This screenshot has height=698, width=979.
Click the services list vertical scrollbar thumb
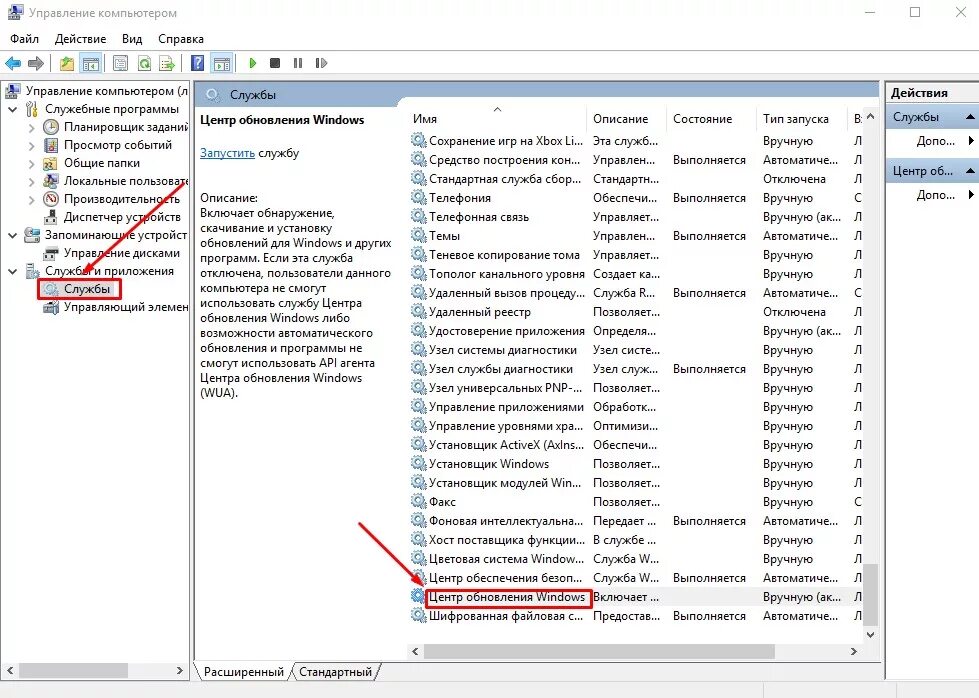[871, 594]
